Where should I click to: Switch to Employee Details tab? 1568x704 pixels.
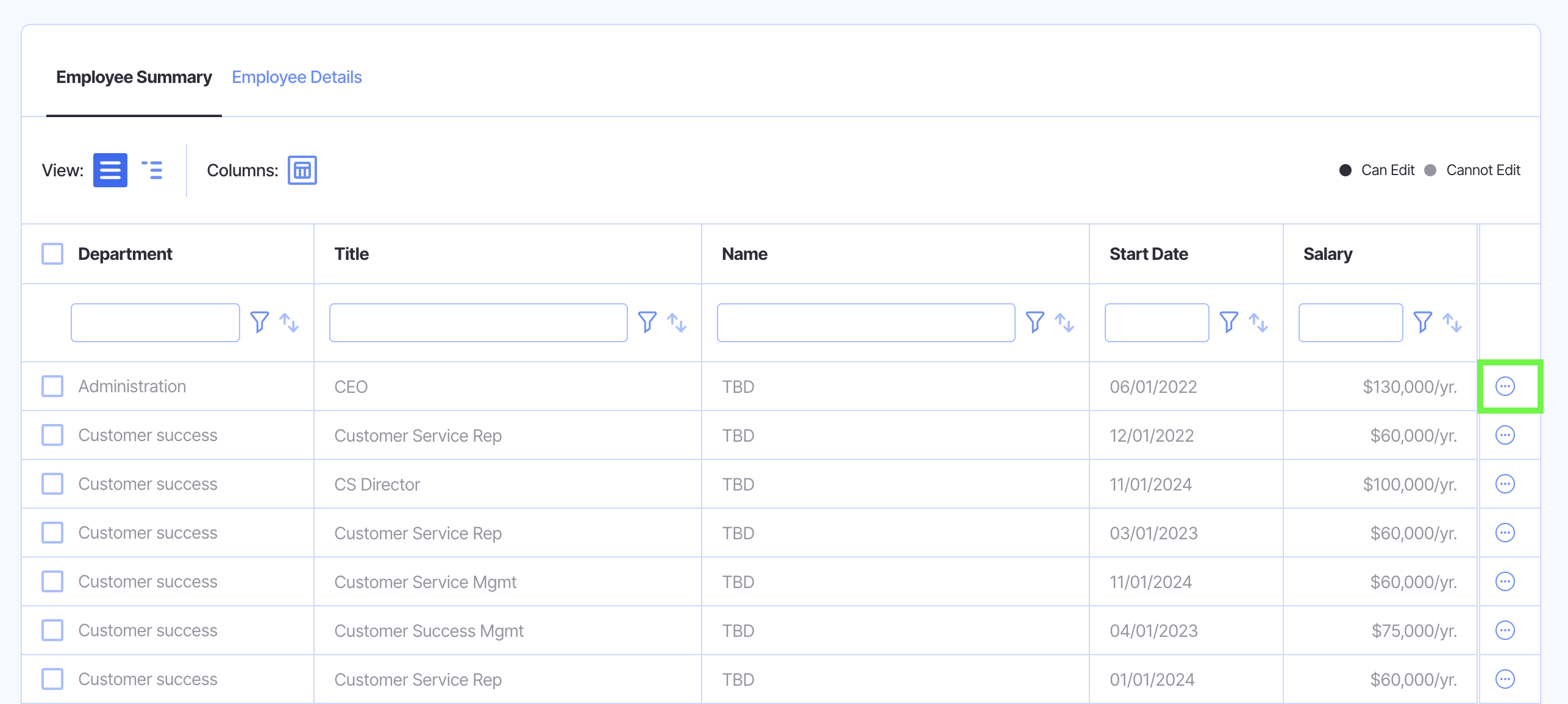tap(297, 77)
